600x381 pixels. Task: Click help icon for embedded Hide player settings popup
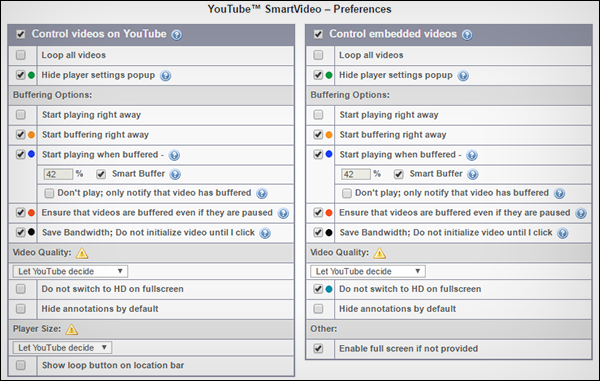tap(463, 76)
